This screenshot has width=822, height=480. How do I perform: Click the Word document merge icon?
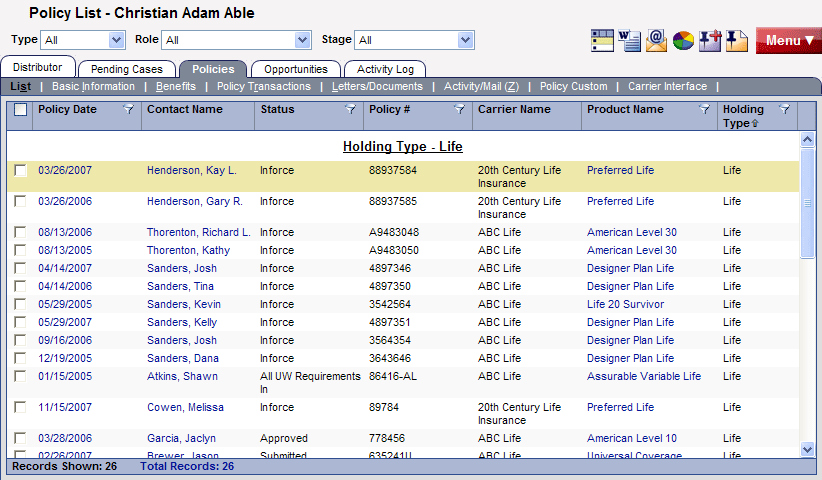(629, 40)
